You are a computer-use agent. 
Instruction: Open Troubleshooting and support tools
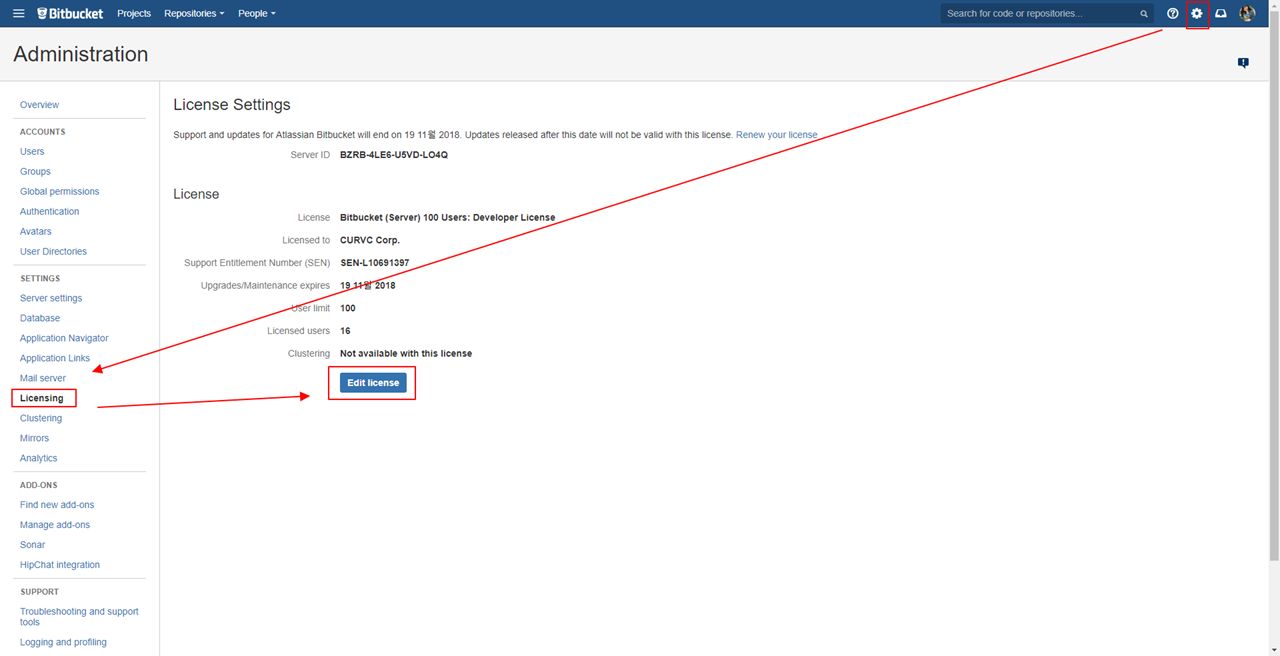pyautogui.click(x=79, y=618)
